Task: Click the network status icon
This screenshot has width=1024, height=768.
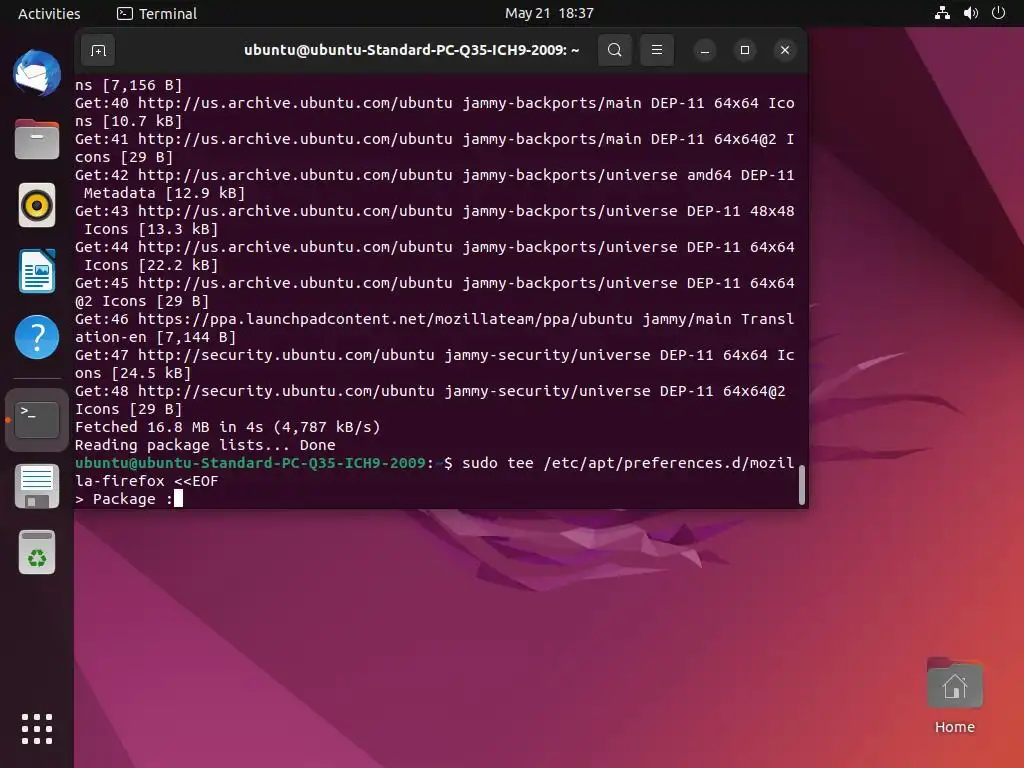Action: [x=942, y=13]
